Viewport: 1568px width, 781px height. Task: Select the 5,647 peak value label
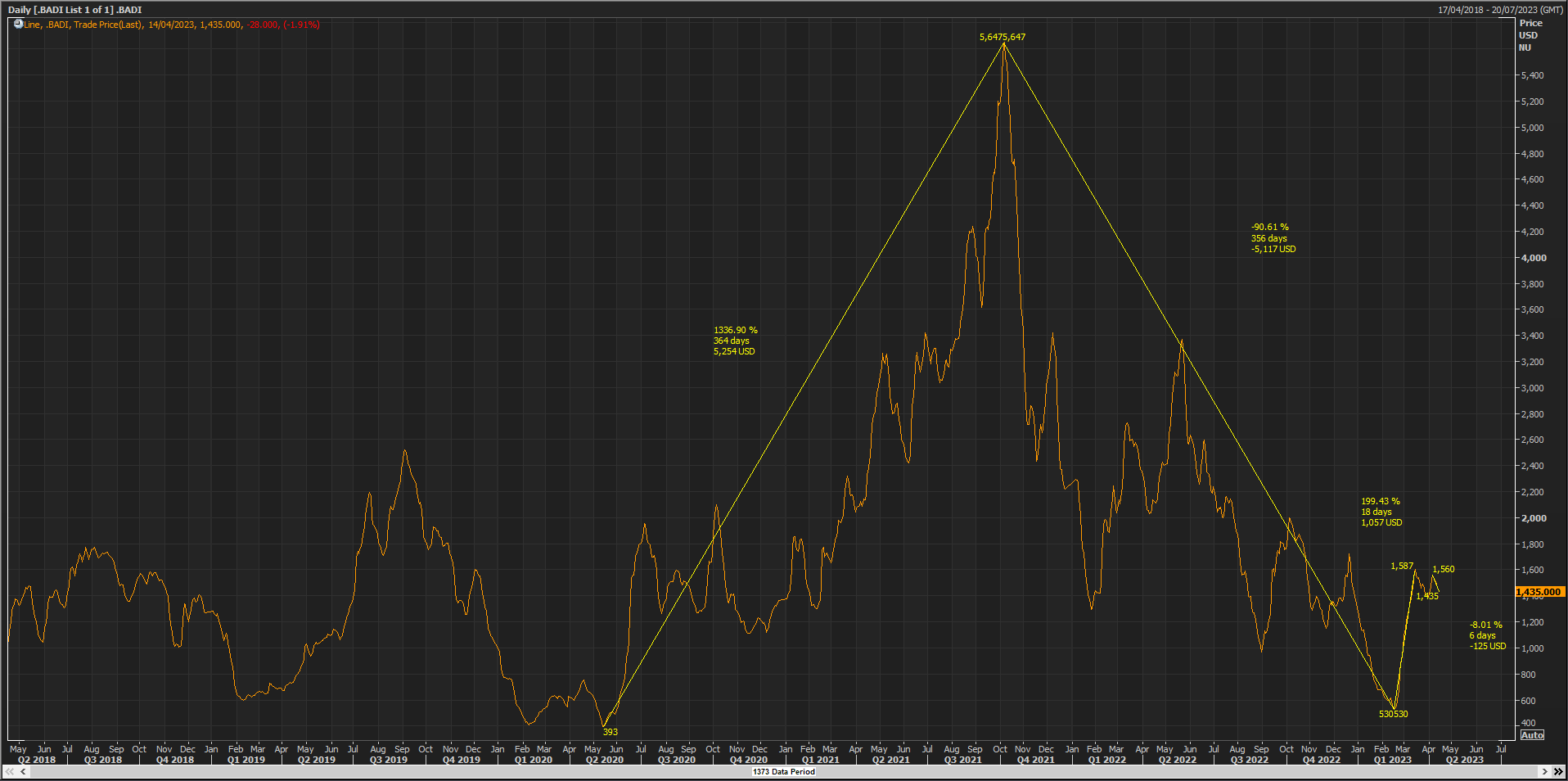[x=1003, y=37]
